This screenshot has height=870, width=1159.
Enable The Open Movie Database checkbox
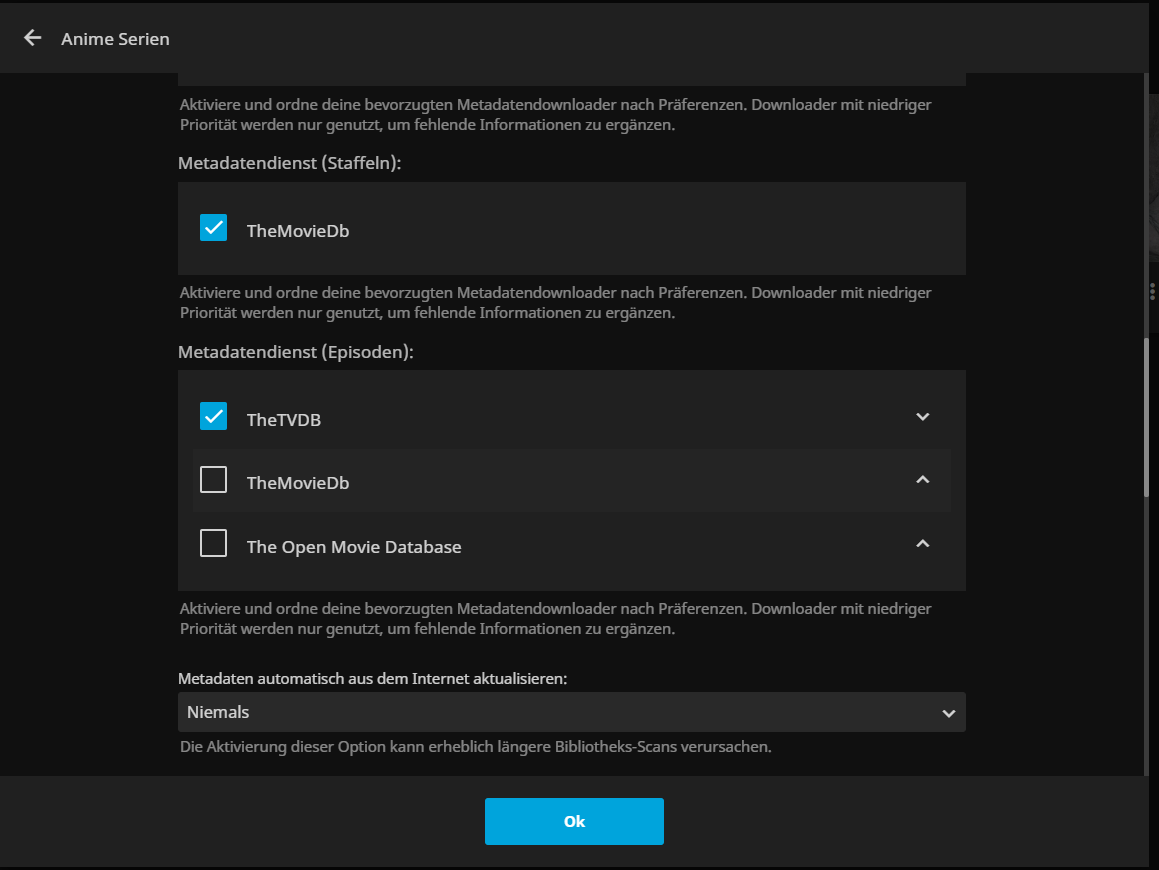tap(214, 544)
